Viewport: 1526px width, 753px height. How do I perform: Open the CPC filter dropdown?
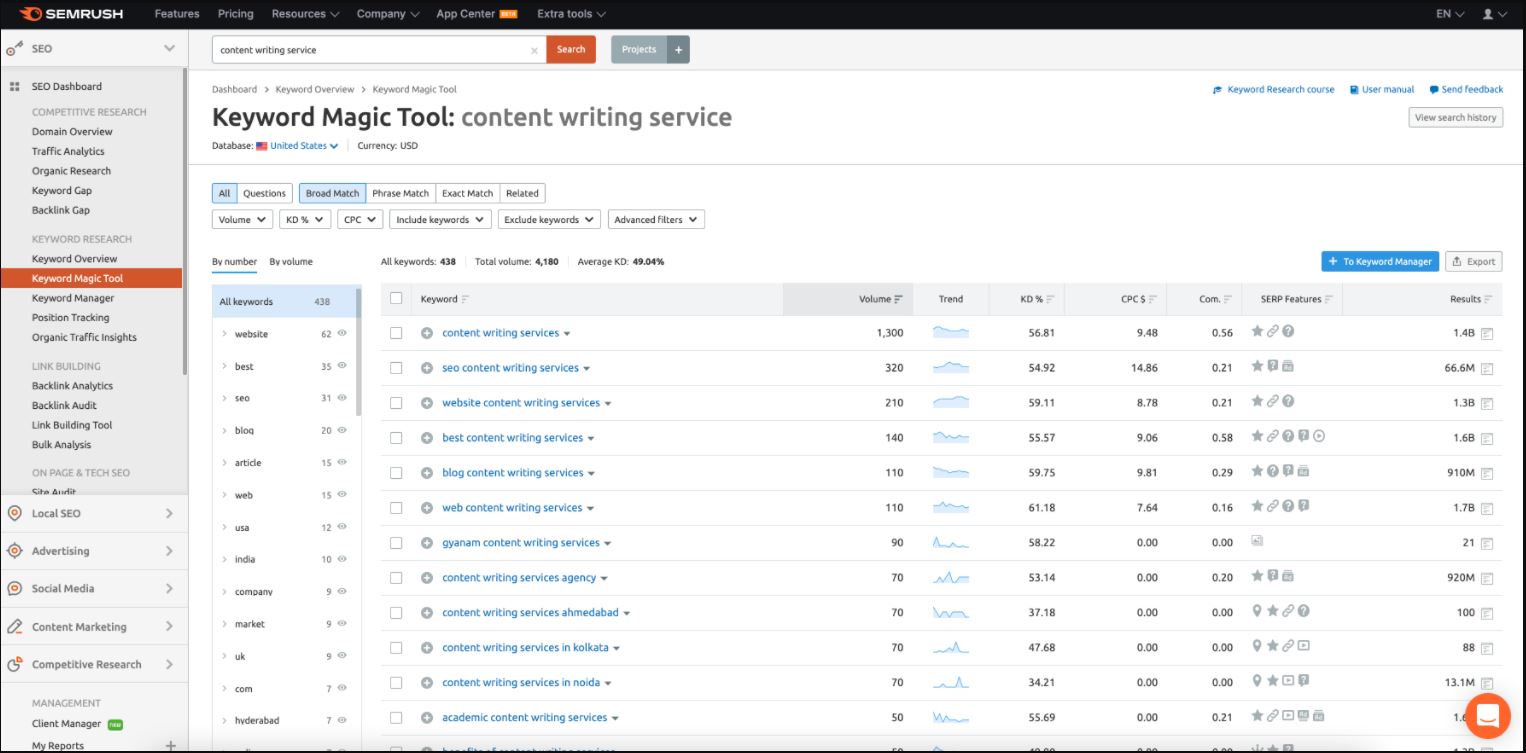(360, 220)
